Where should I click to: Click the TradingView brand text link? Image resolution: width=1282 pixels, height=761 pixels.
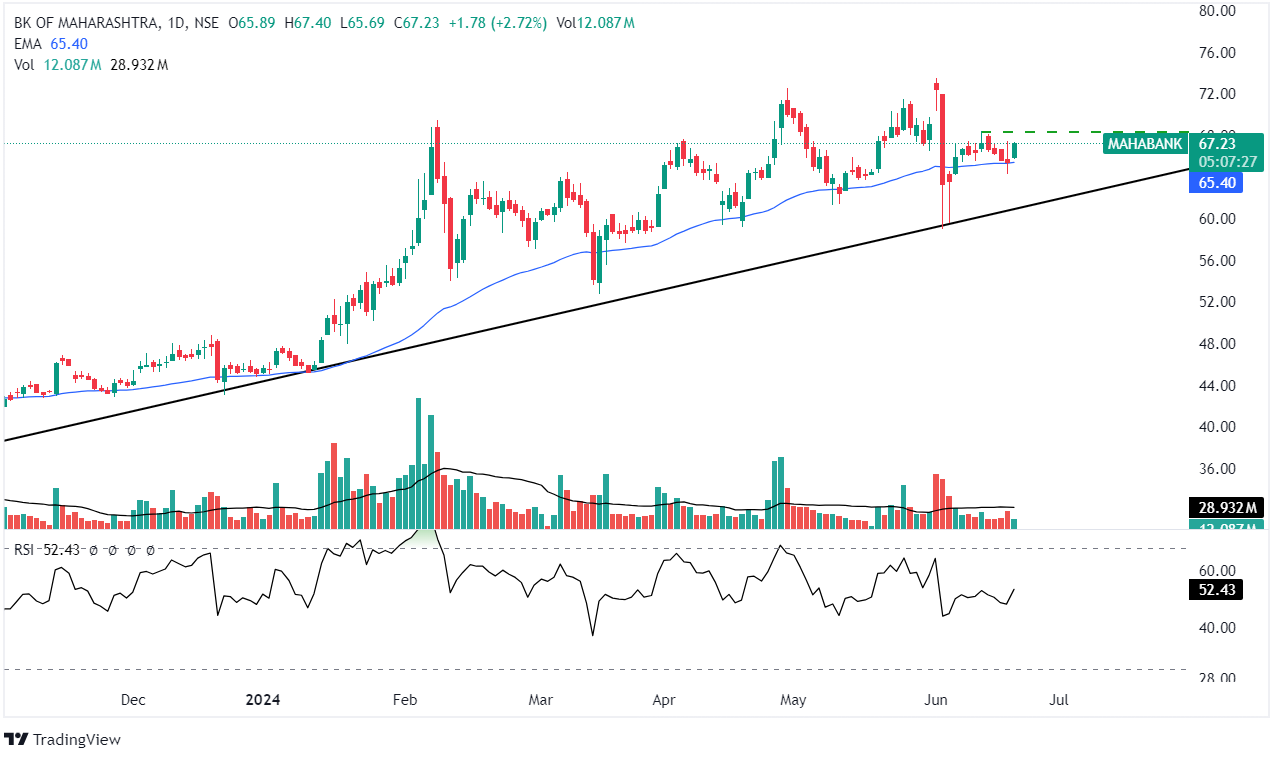(76, 740)
